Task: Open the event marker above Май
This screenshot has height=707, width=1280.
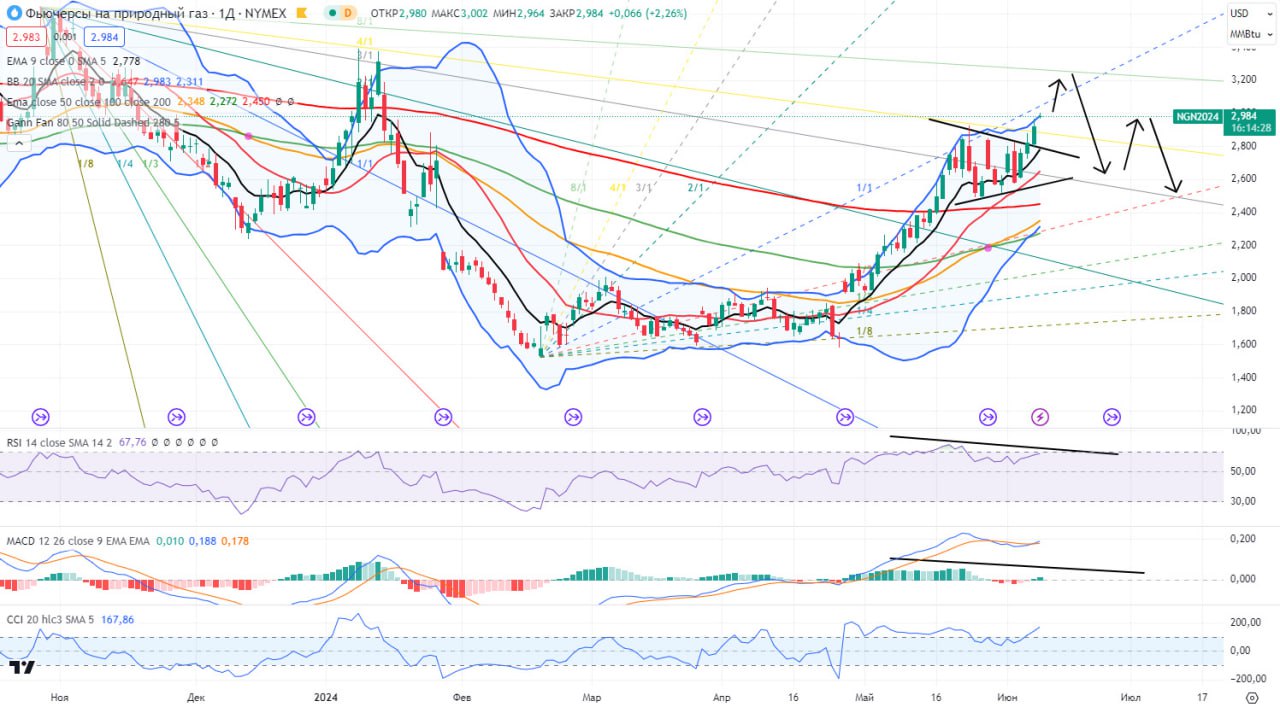Action: [x=845, y=416]
